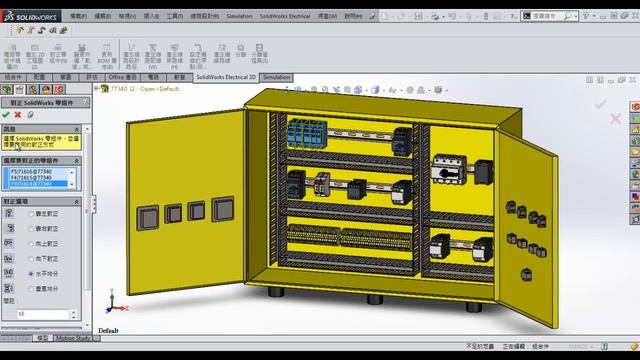Viewport: 640px width, 360px height.
Task: Click the Display Style cube icon
Action: coord(375,90)
